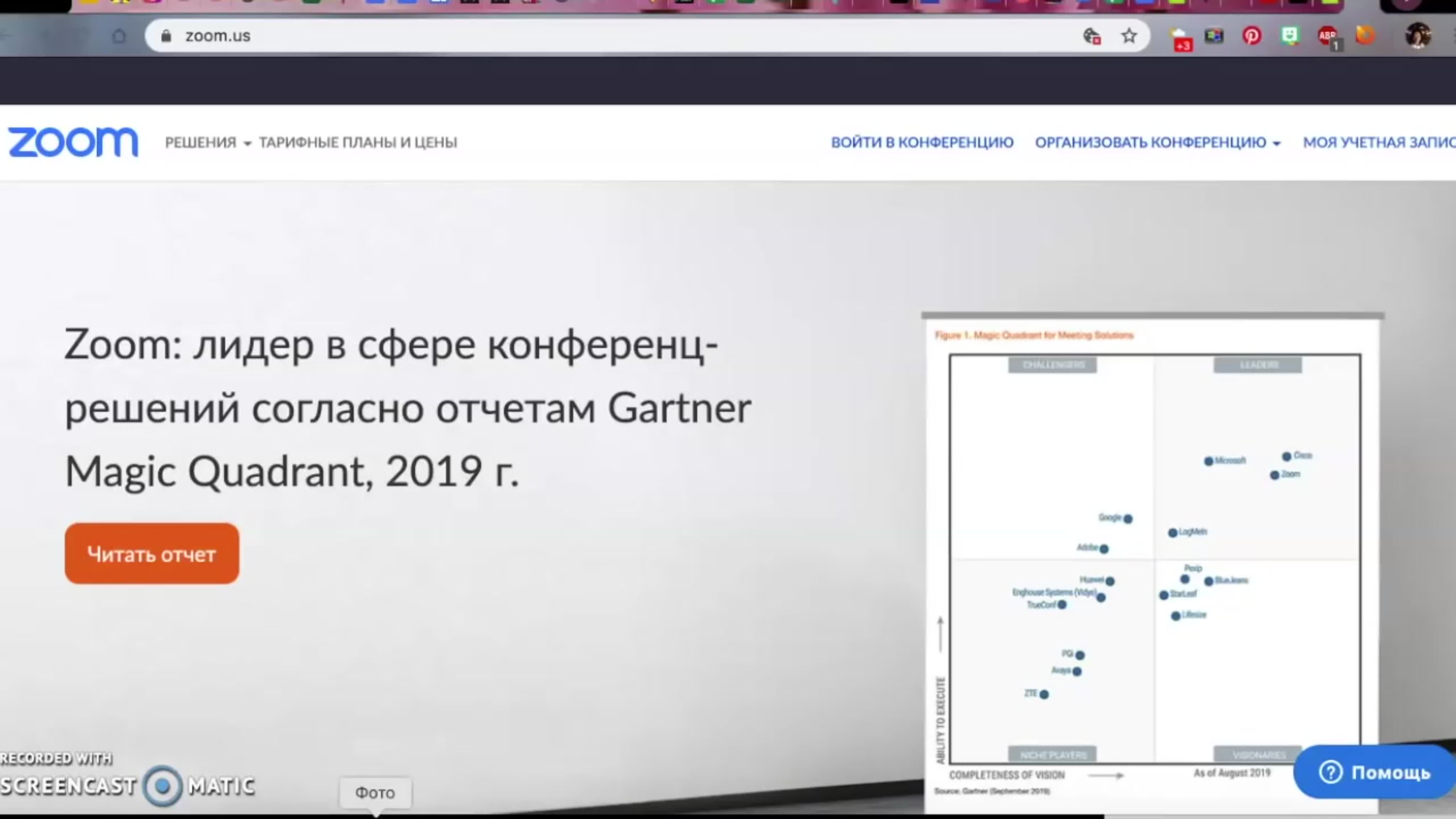The image size is (1456, 819).
Task: Click the browser home button icon
Action: [x=119, y=36]
